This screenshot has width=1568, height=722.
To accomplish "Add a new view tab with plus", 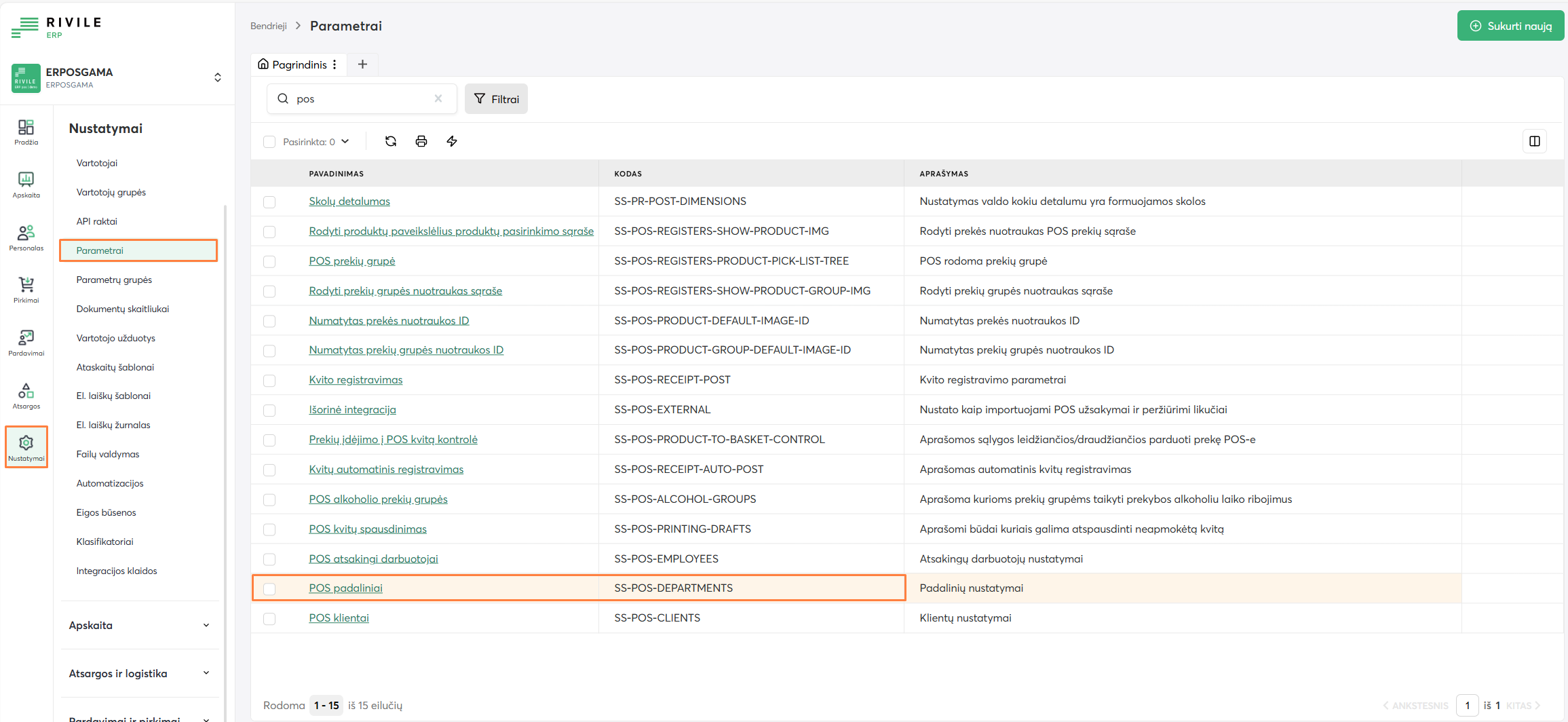I will (362, 64).
